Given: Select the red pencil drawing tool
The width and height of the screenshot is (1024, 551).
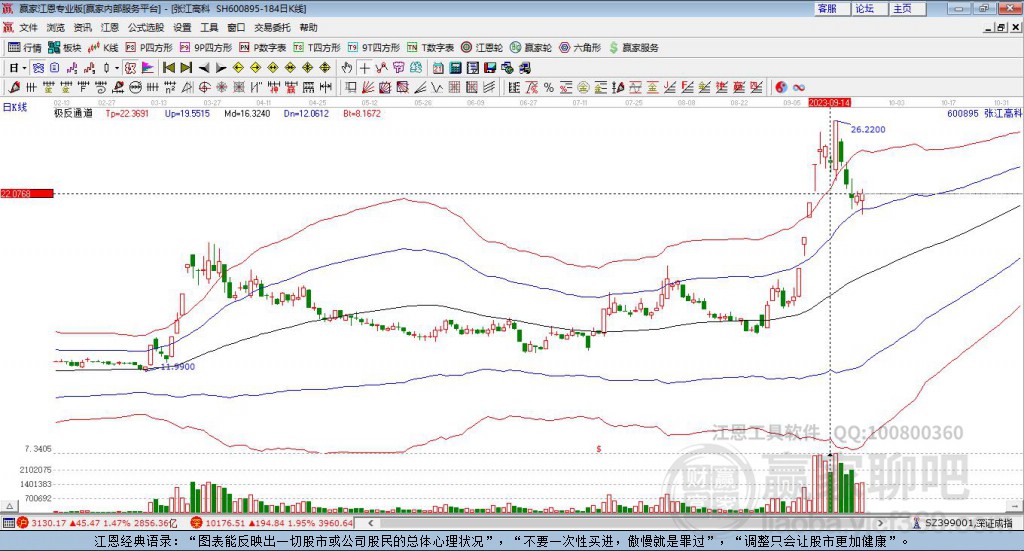Looking at the screenshot, I should (14, 87).
